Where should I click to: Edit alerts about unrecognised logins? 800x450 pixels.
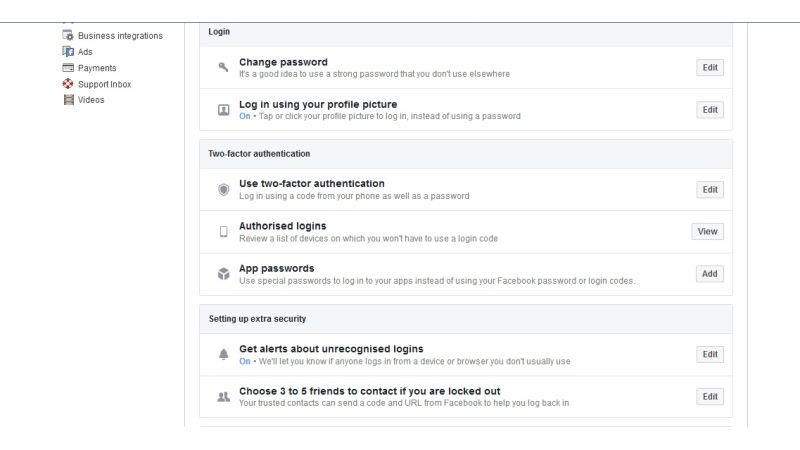710,355
